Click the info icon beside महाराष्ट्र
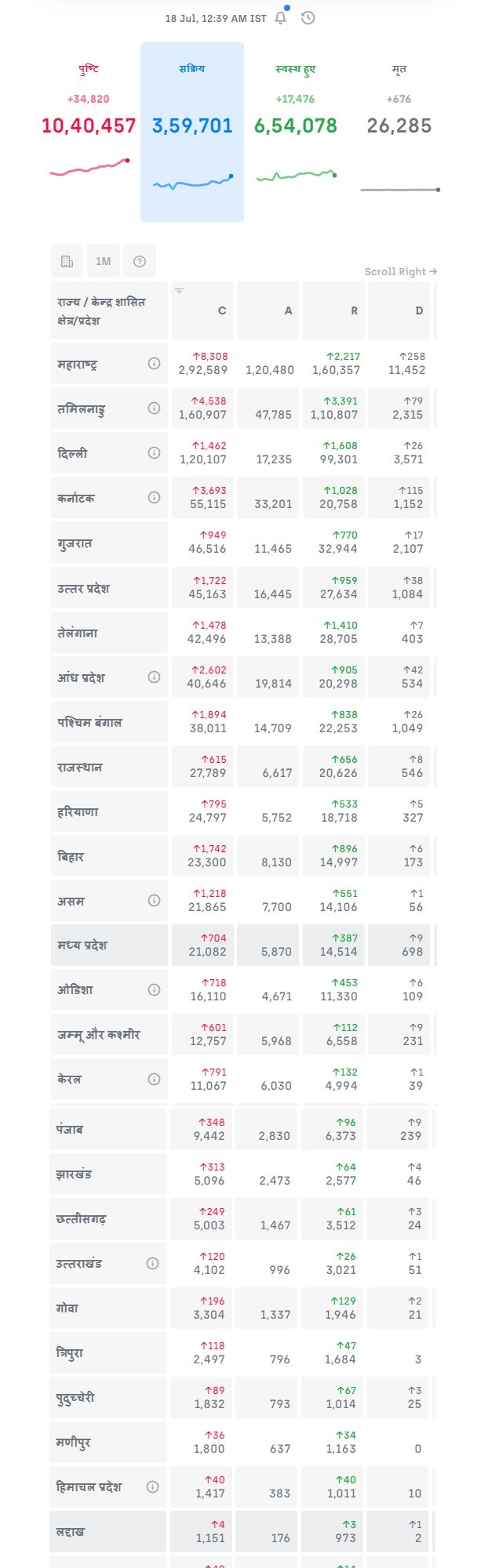This screenshot has width=499, height=1568. coord(154,363)
